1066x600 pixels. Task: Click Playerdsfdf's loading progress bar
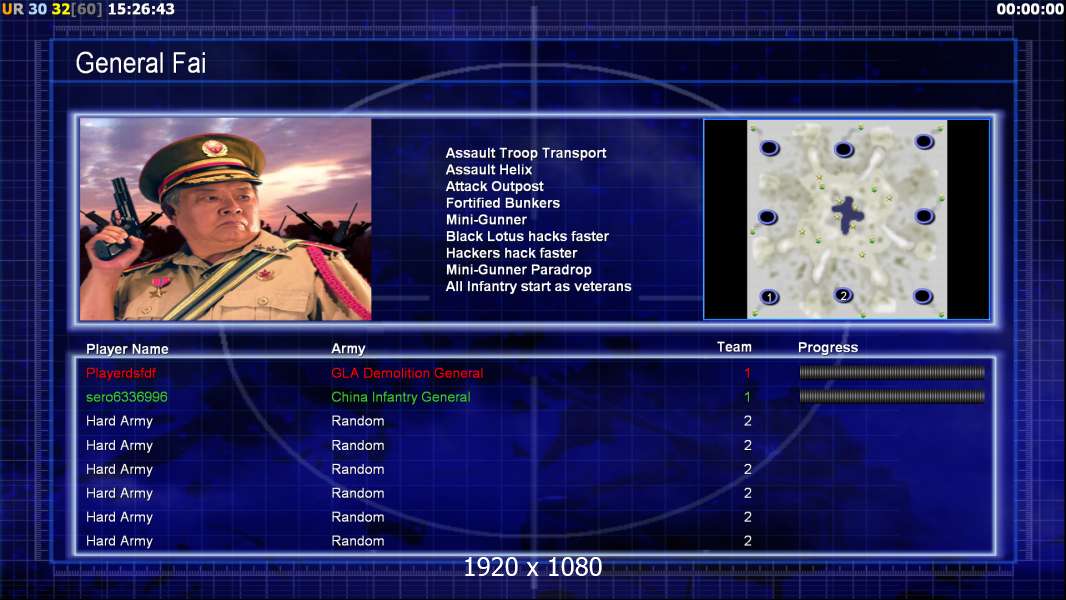pyautogui.click(x=891, y=372)
